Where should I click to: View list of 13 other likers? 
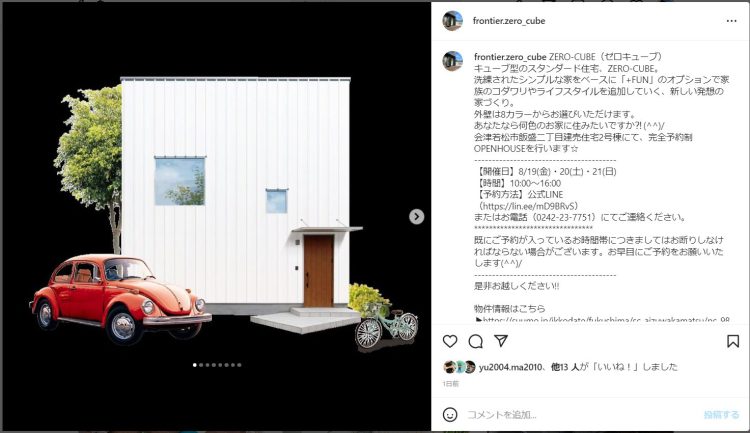(564, 367)
